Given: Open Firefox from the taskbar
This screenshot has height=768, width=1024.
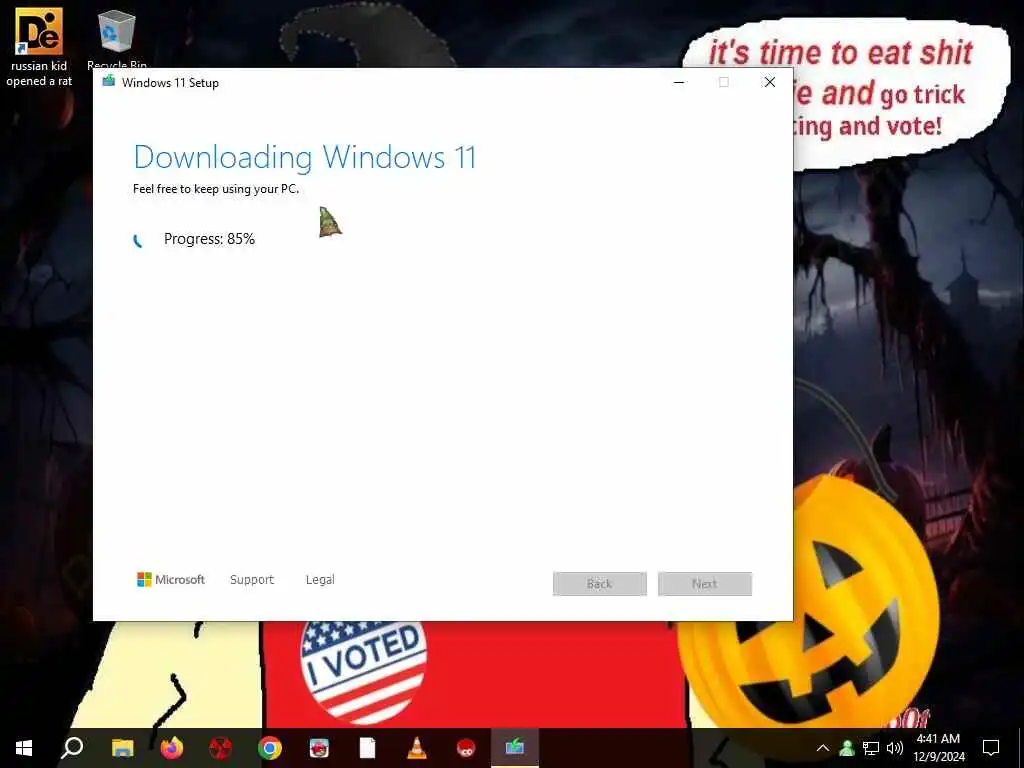Looking at the screenshot, I should 172,748.
